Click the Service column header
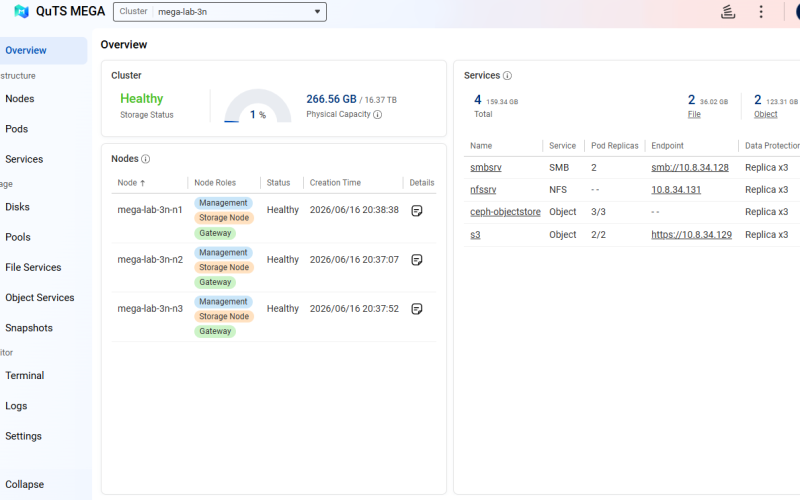 tap(562, 146)
